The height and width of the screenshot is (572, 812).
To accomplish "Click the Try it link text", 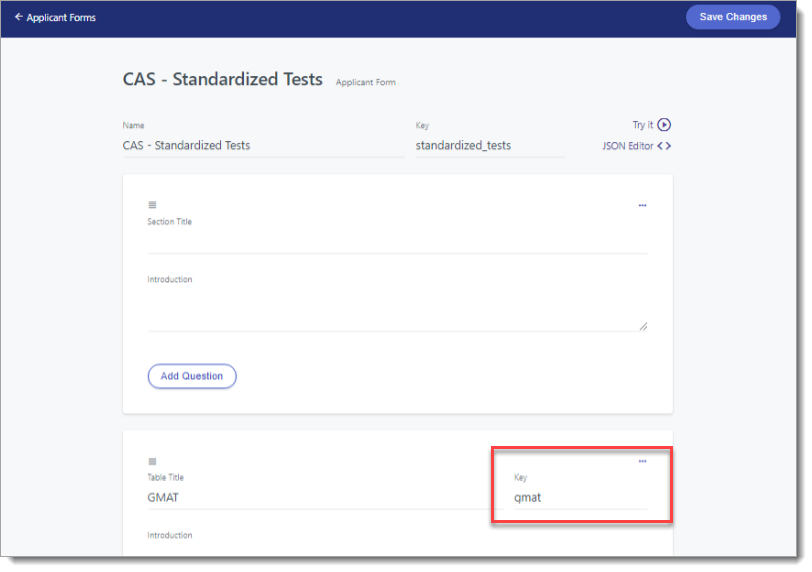I will [x=642, y=125].
